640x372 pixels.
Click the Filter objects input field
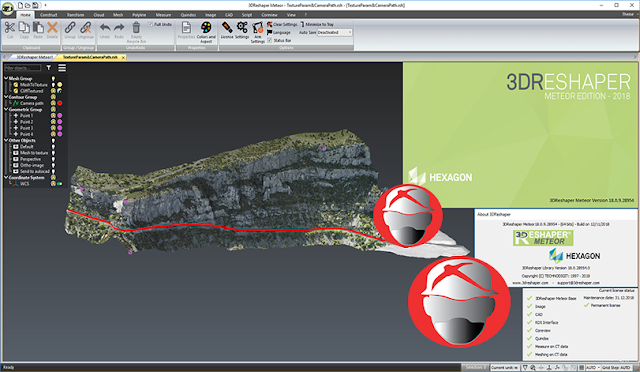point(22,68)
